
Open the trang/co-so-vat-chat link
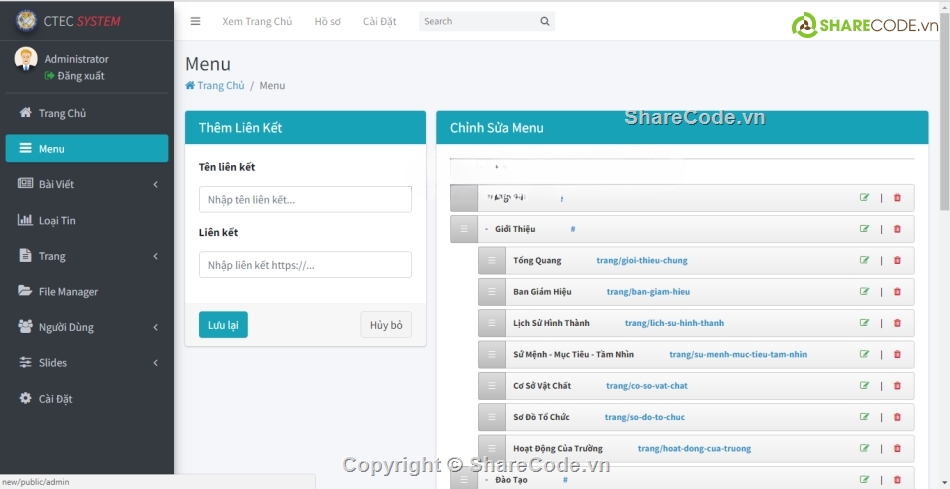tap(647, 386)
